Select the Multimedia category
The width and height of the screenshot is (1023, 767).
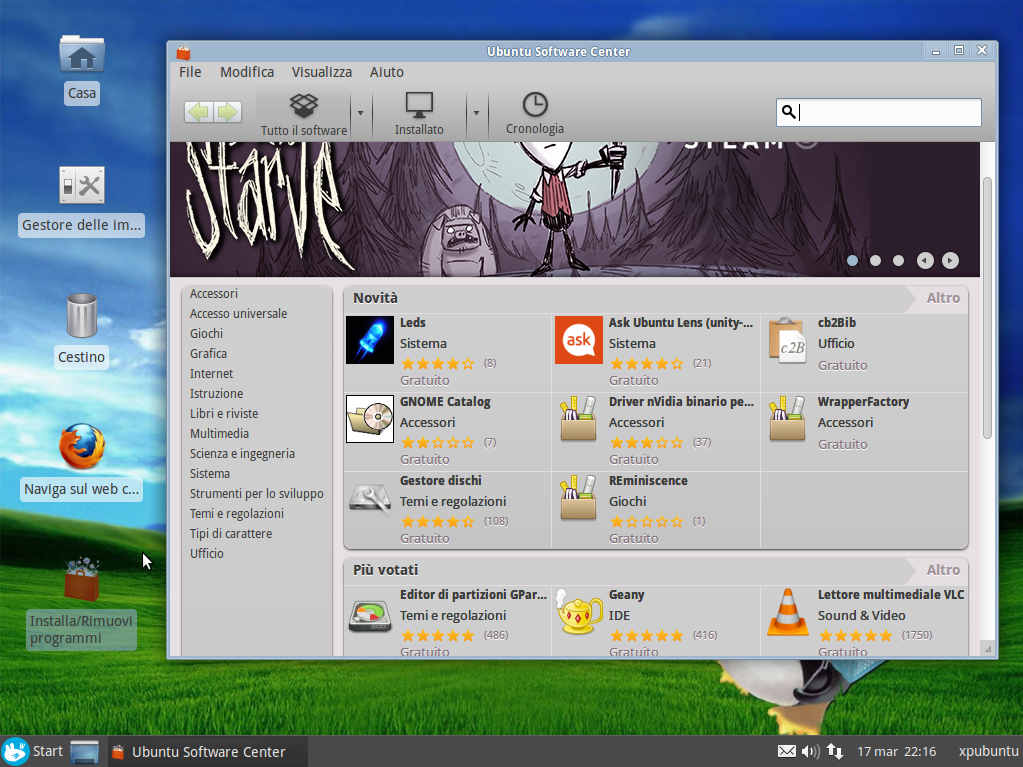(x=219, y=434)
